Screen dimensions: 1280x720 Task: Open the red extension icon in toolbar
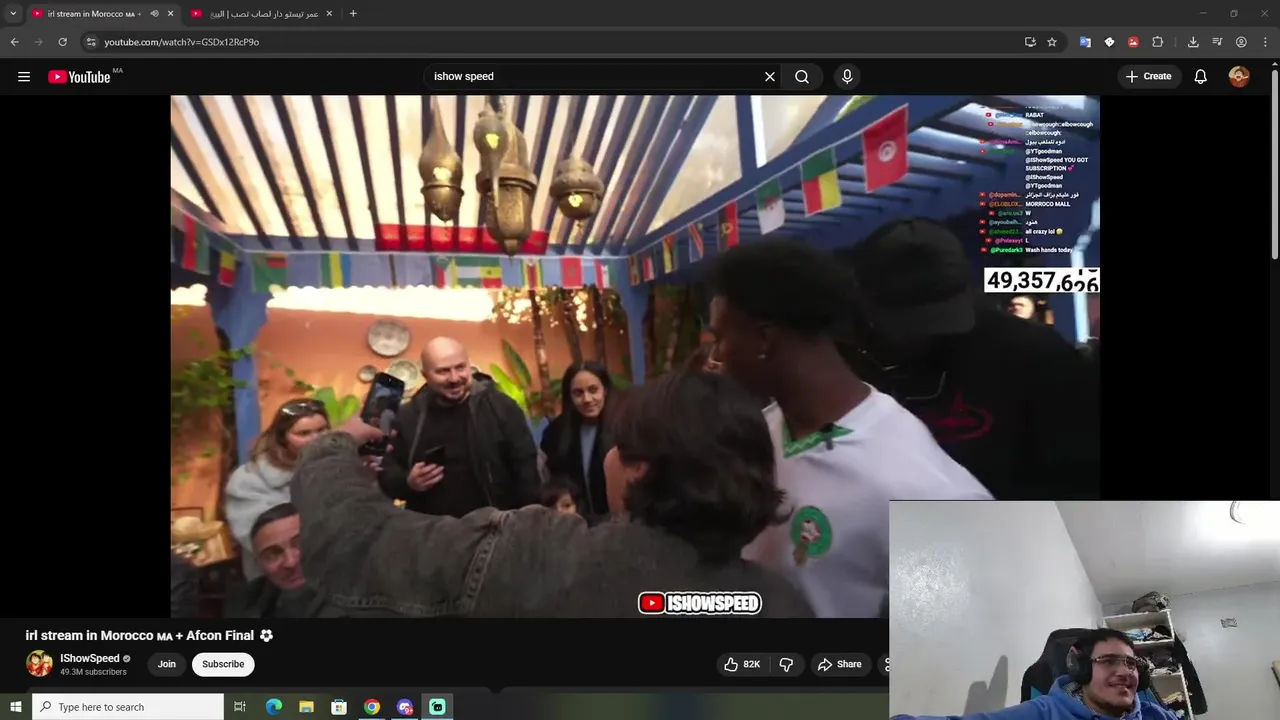1133,42
